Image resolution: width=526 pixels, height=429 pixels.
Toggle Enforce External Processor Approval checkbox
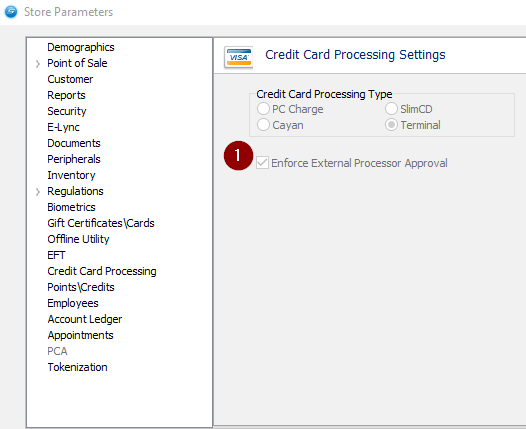coord(262,163)
